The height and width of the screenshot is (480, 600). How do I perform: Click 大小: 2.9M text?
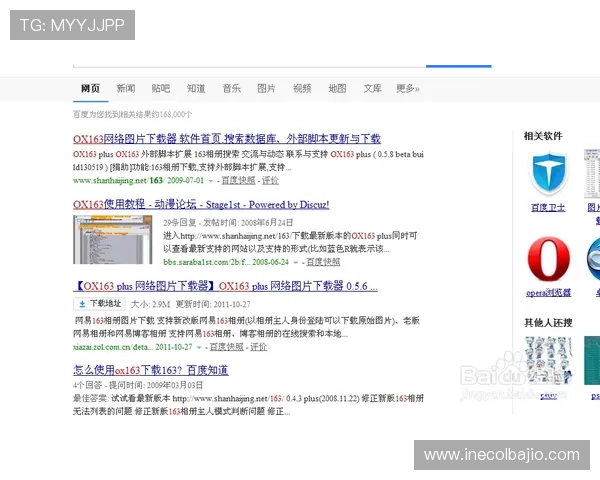[150, 305]
